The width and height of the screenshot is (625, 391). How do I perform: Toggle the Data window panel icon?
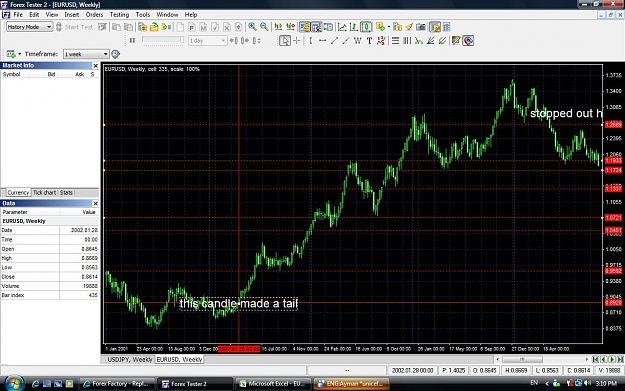[x=316, y=27]
